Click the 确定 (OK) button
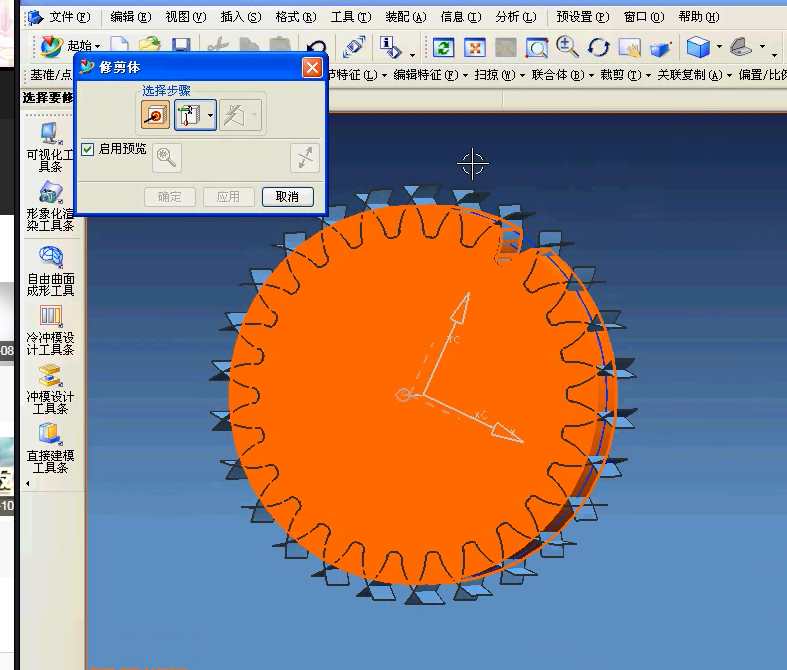The height and width of the screenshot is (670, 787). 169,196
